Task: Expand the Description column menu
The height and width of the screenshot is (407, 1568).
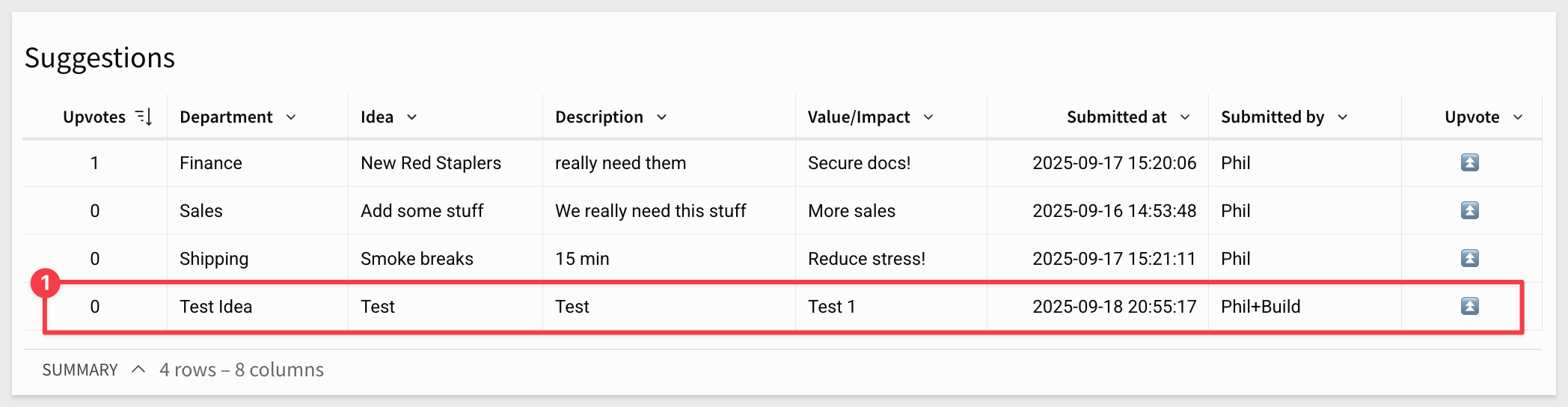Action: [661, 117]
